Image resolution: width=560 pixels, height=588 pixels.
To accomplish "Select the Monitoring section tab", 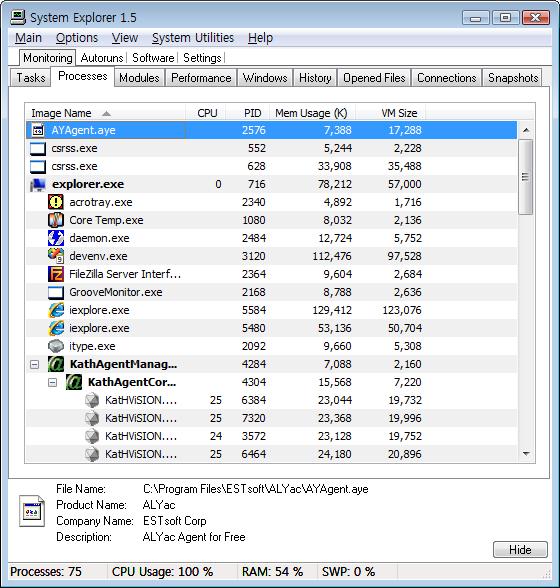I will (48, 58).
